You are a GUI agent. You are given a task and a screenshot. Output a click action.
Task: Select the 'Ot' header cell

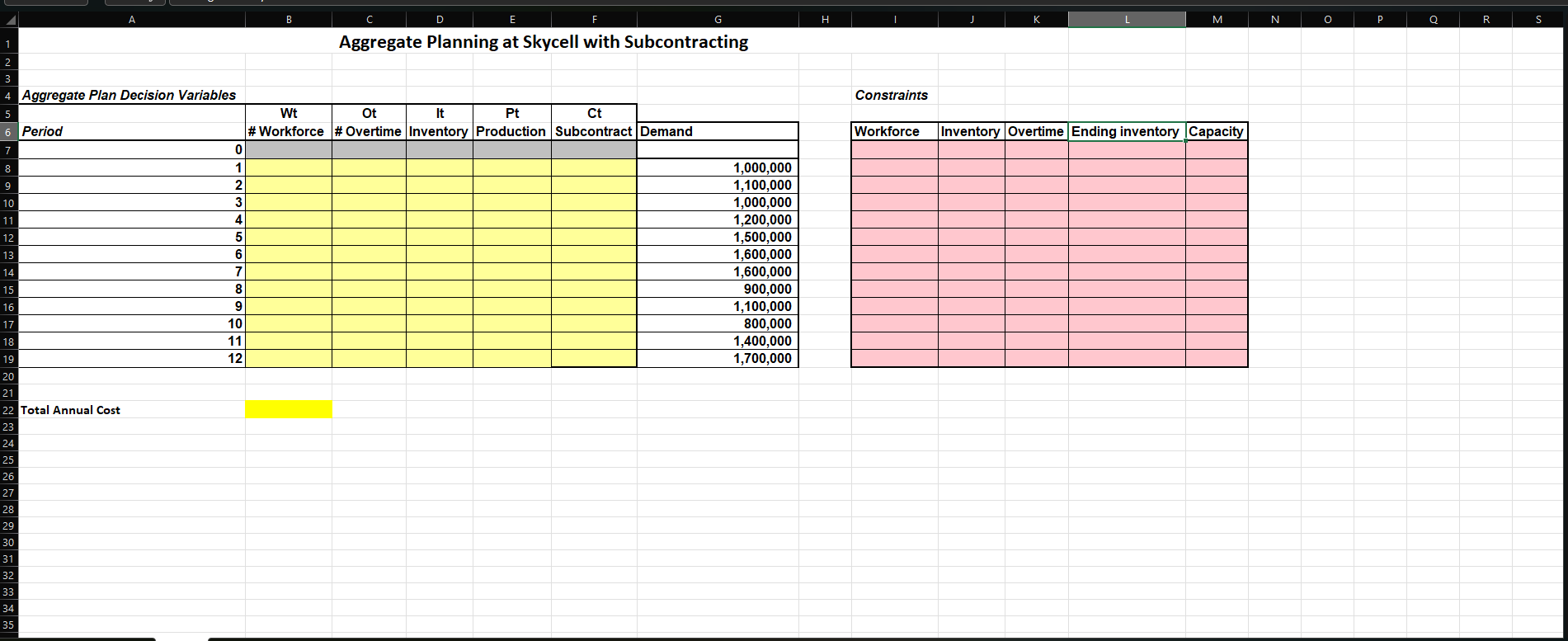coord(369,113)
